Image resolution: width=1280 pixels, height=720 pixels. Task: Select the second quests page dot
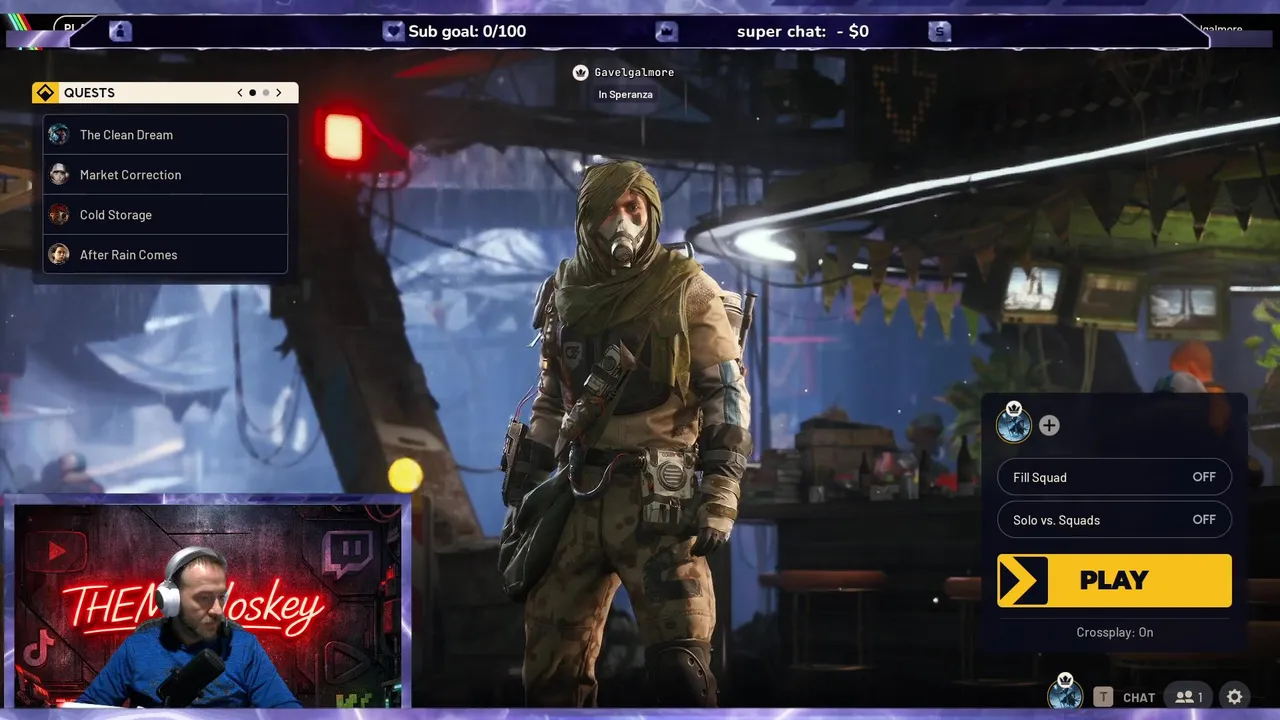[266, 93]
